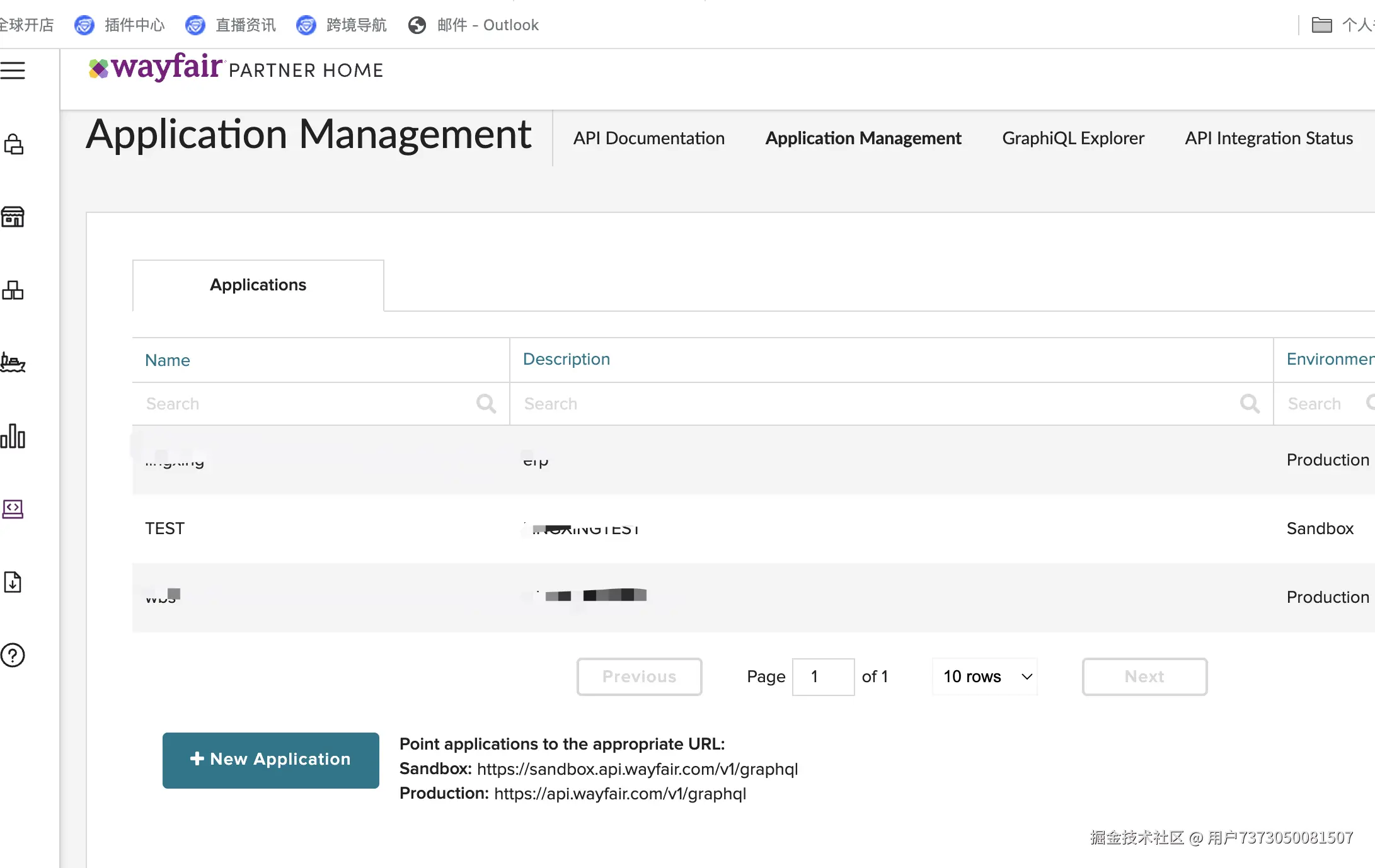Open GraphiQL Explorer tab
The height and width of the screenshot is (868, 1375).
1073,139
